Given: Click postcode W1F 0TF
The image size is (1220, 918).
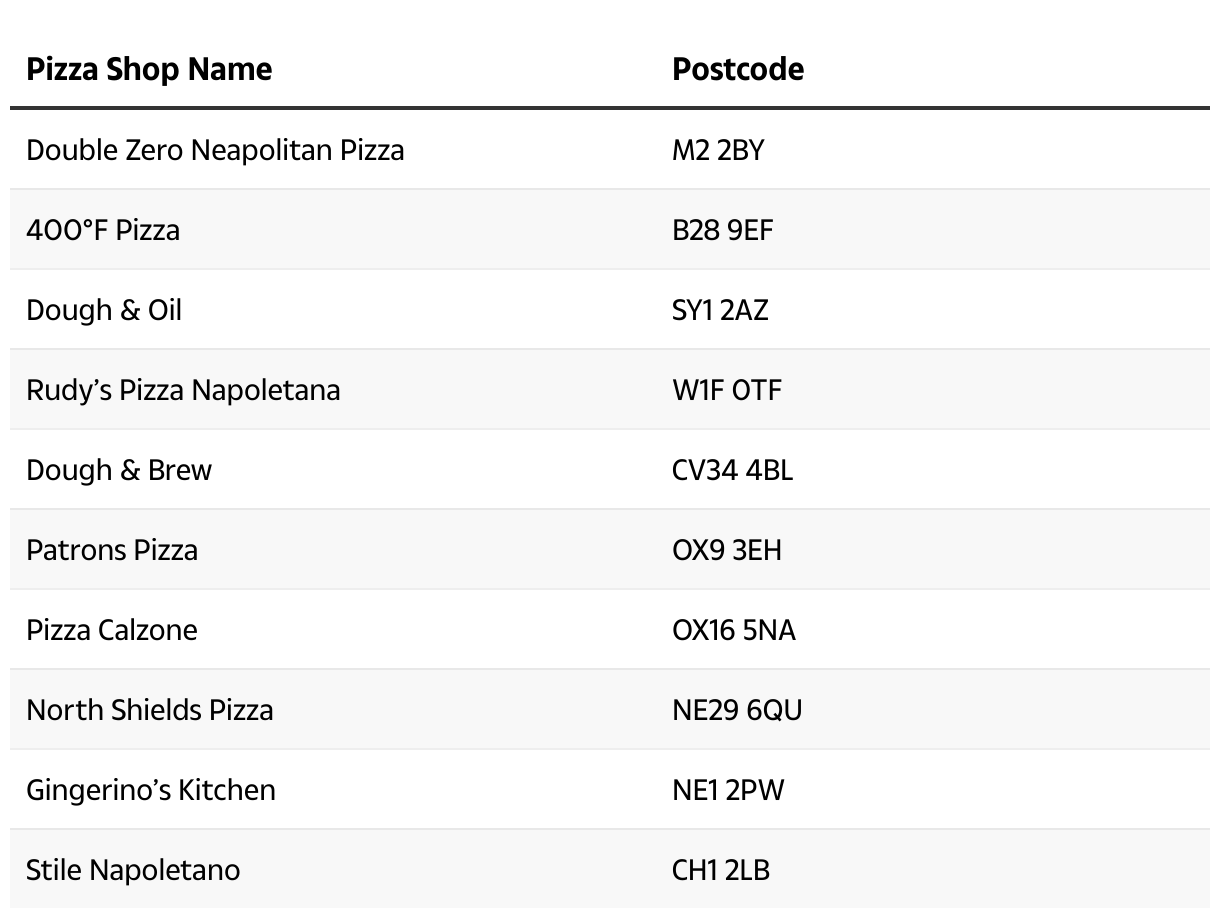Looking at the screenshot, I should pos(726,390).
